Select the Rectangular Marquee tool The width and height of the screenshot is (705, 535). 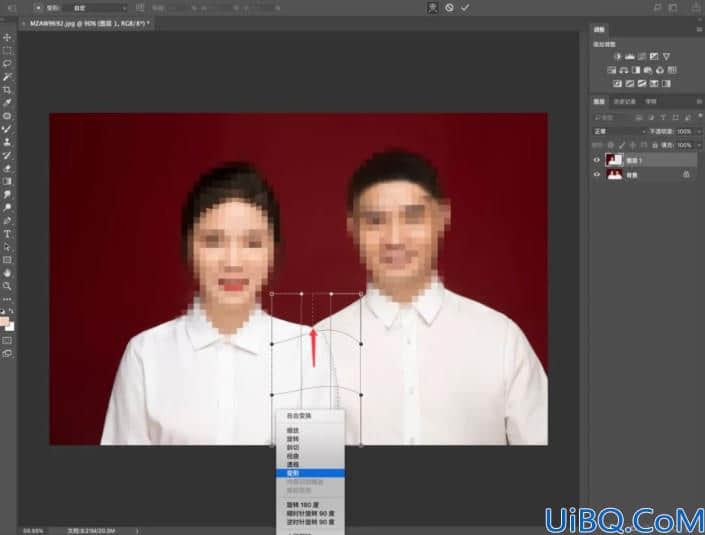coord(7,50)
